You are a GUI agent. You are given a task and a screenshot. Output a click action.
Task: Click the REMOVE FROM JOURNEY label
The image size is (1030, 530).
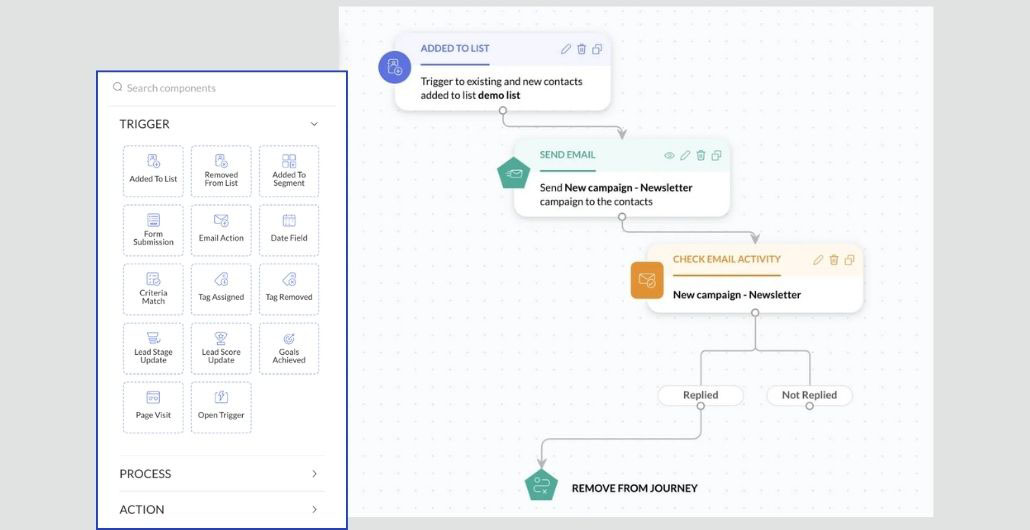pyautogui.click(x=635, y=488)
